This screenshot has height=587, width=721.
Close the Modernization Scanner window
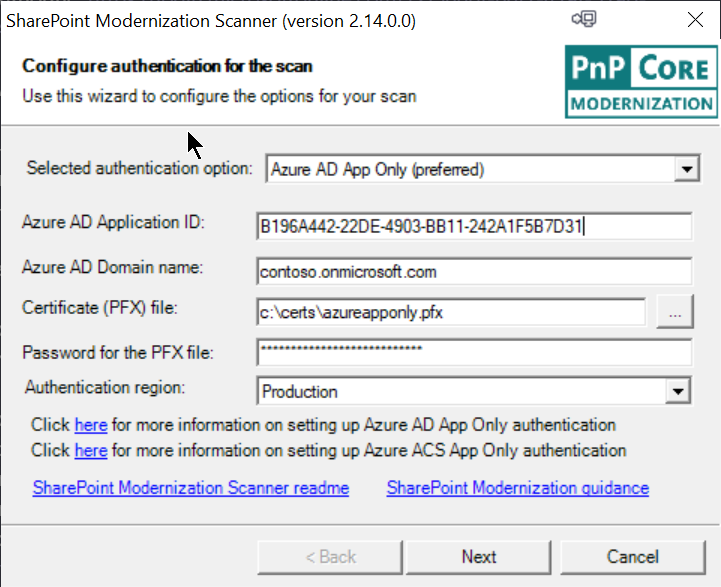695,20
